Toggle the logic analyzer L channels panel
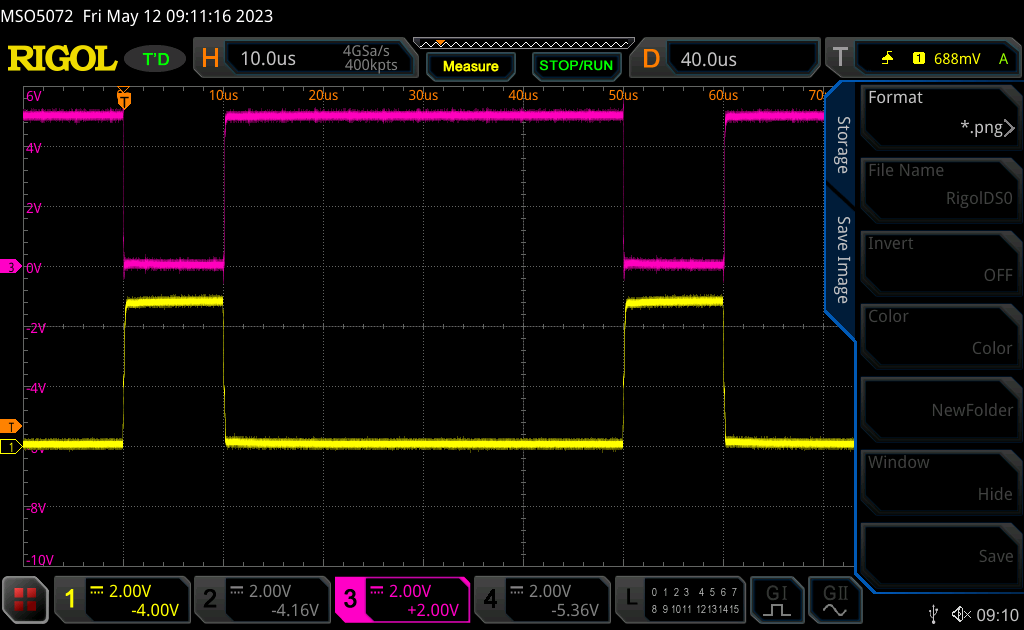Image resolution: width=1024 pixels, height=630 pixels. click(x=680, y=600)
